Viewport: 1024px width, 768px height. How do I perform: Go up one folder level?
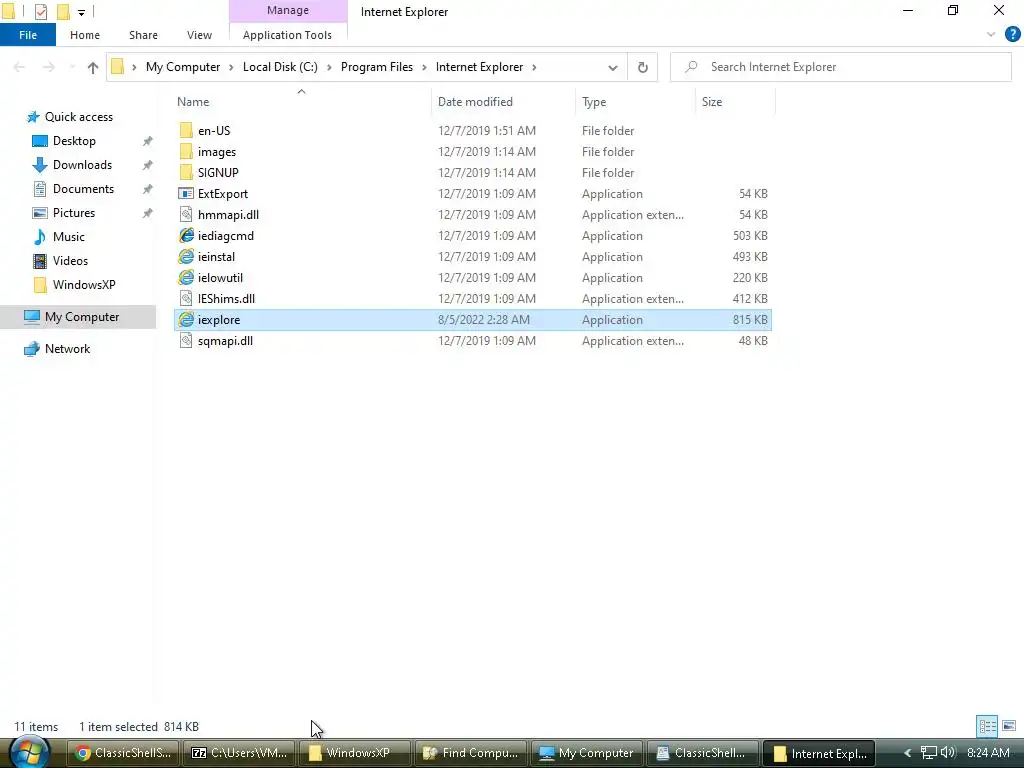[93, 67]
